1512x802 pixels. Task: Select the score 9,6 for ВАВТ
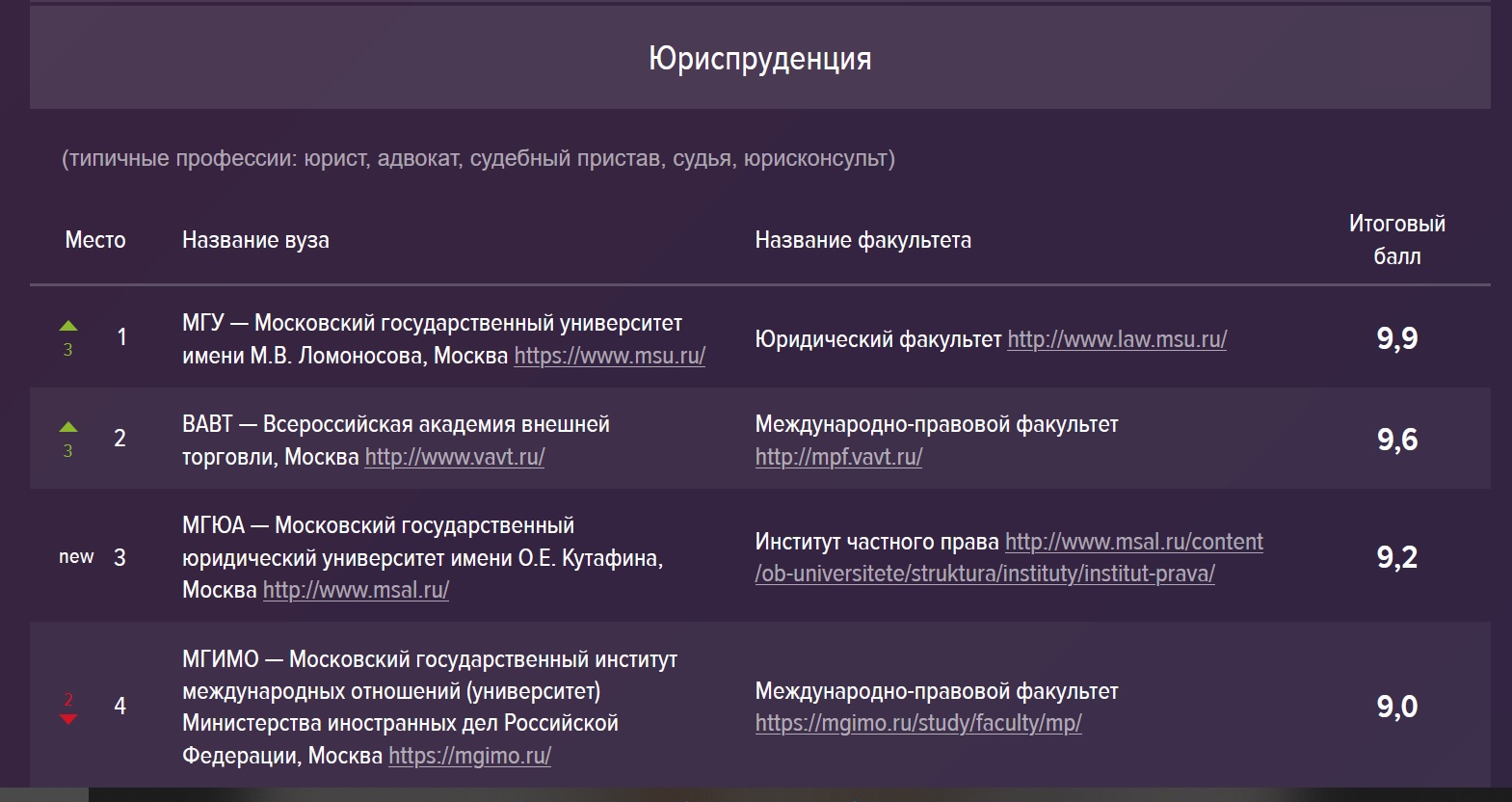pyautogui.click(x=1397, y=440)
